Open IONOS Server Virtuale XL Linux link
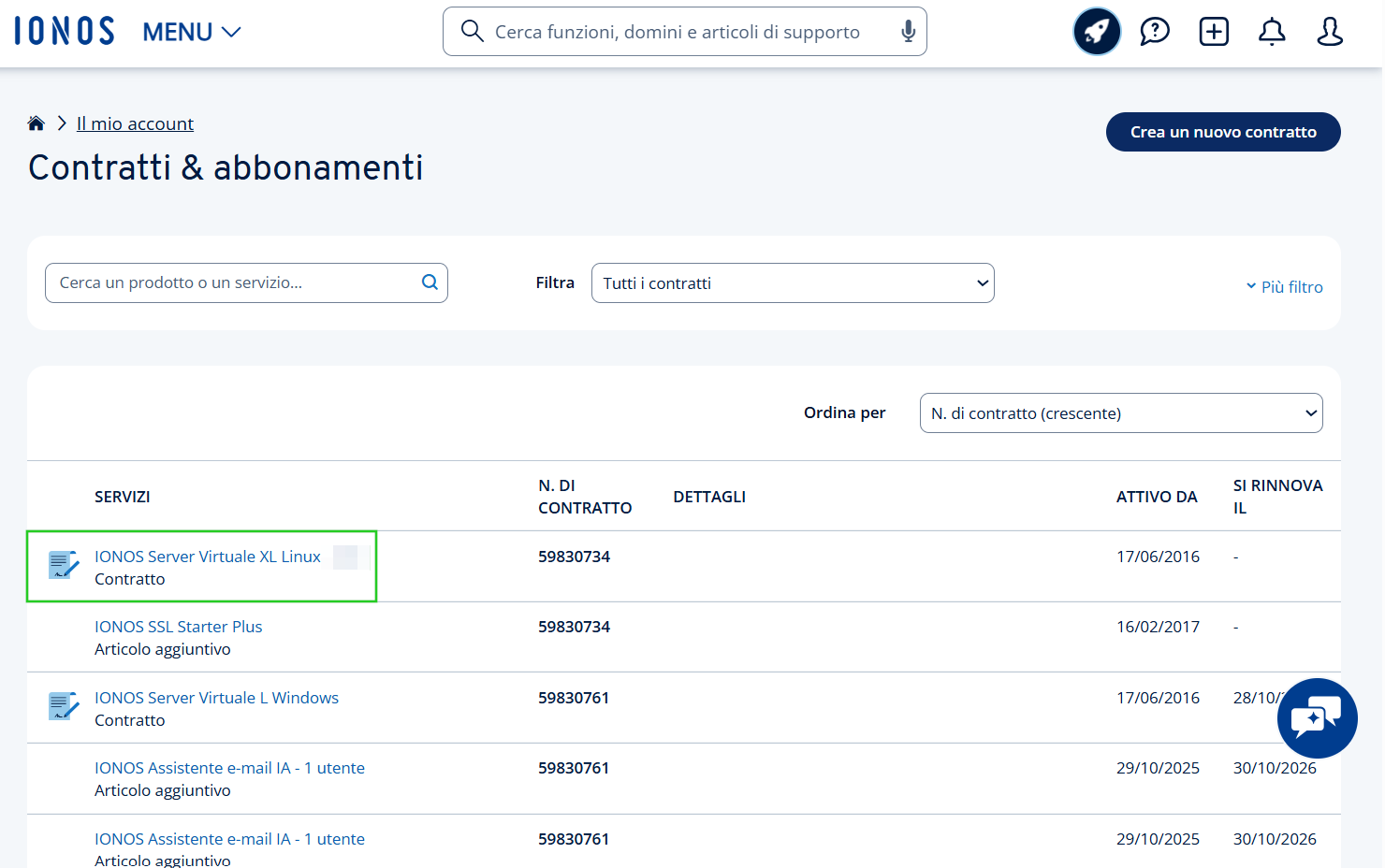The image size is (1385, 868). click(x=208, y=557)
